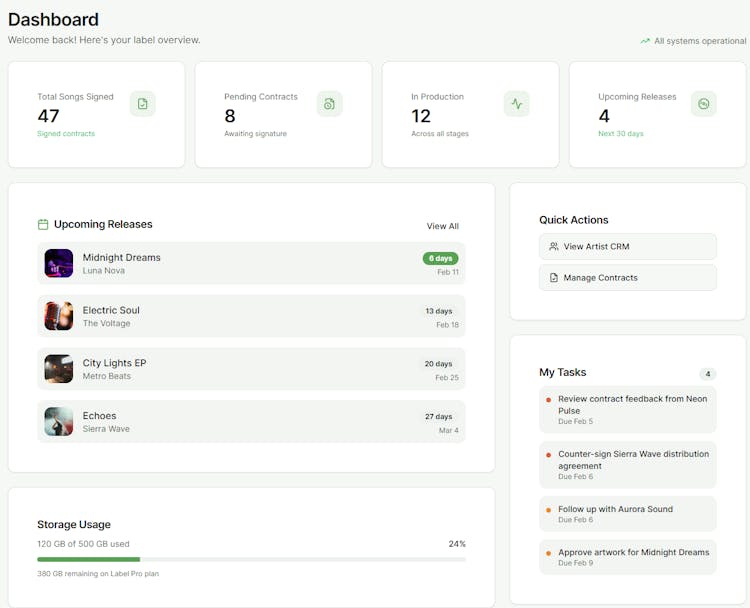
Task: Open the Manage Contracts quick action
Action: click(x=627, y=278)
